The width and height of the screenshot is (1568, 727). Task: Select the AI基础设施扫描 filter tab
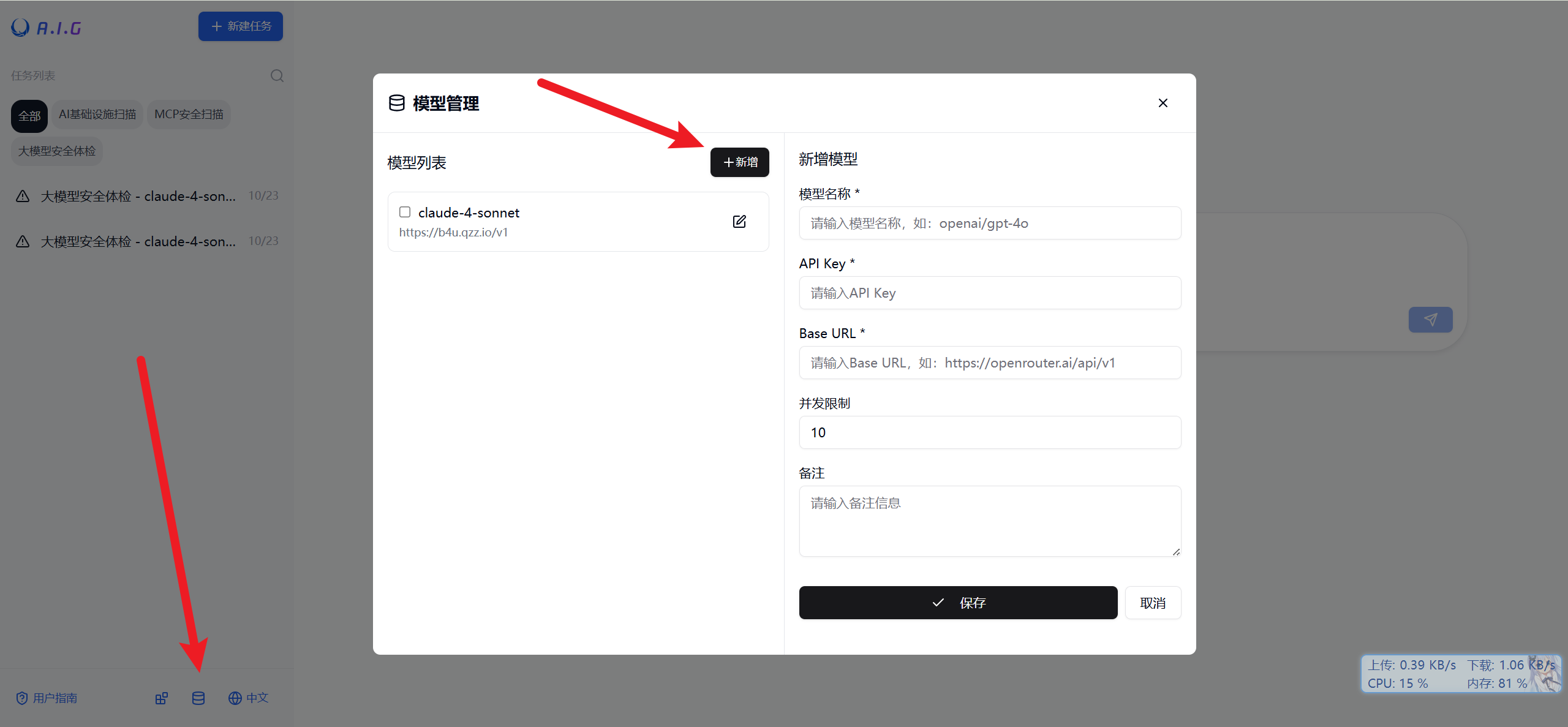[97, 115]
